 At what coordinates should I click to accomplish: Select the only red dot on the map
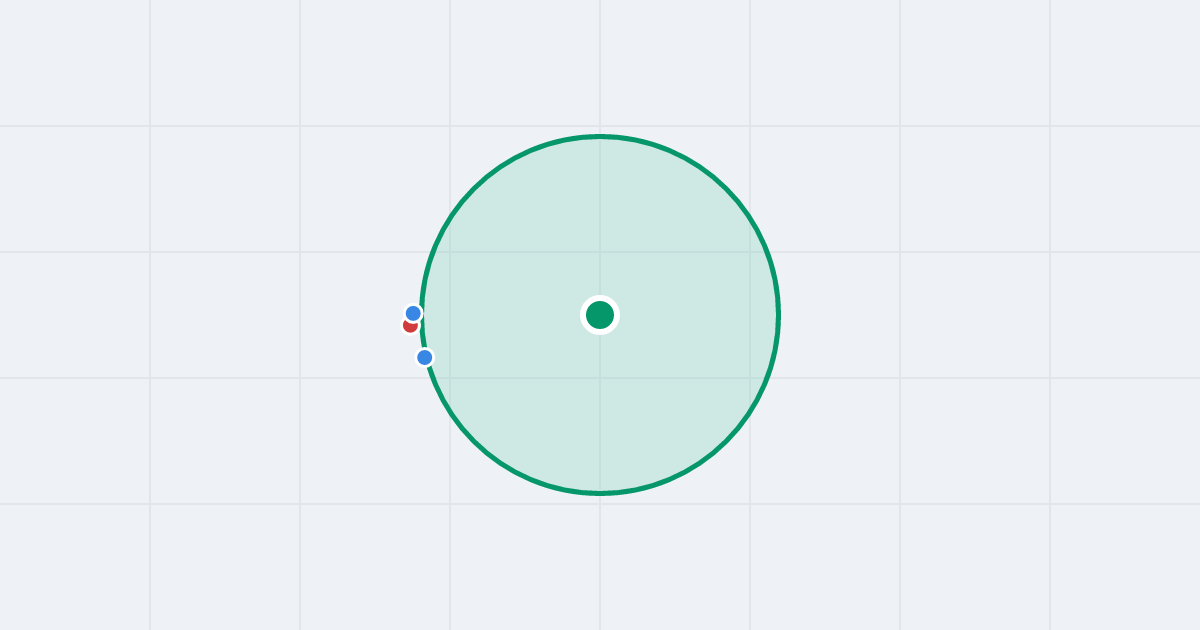pos(408,327)
